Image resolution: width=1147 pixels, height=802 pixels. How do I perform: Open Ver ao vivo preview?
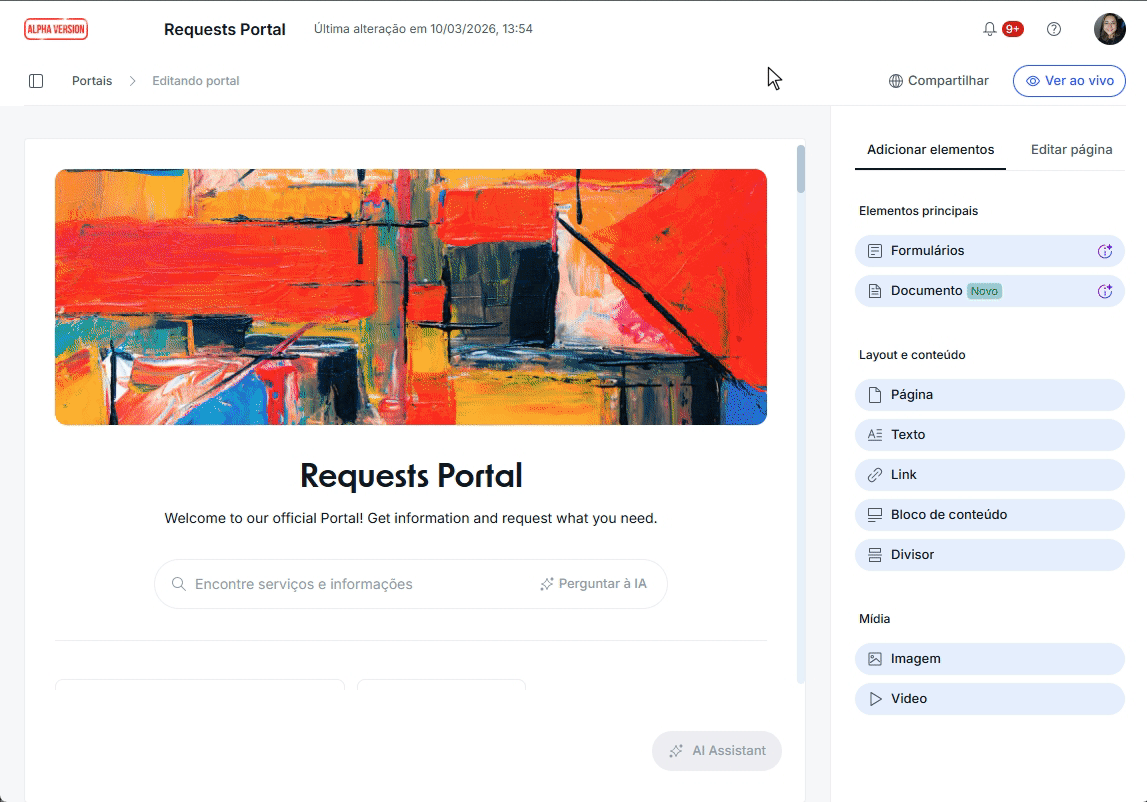[1069, 81]
